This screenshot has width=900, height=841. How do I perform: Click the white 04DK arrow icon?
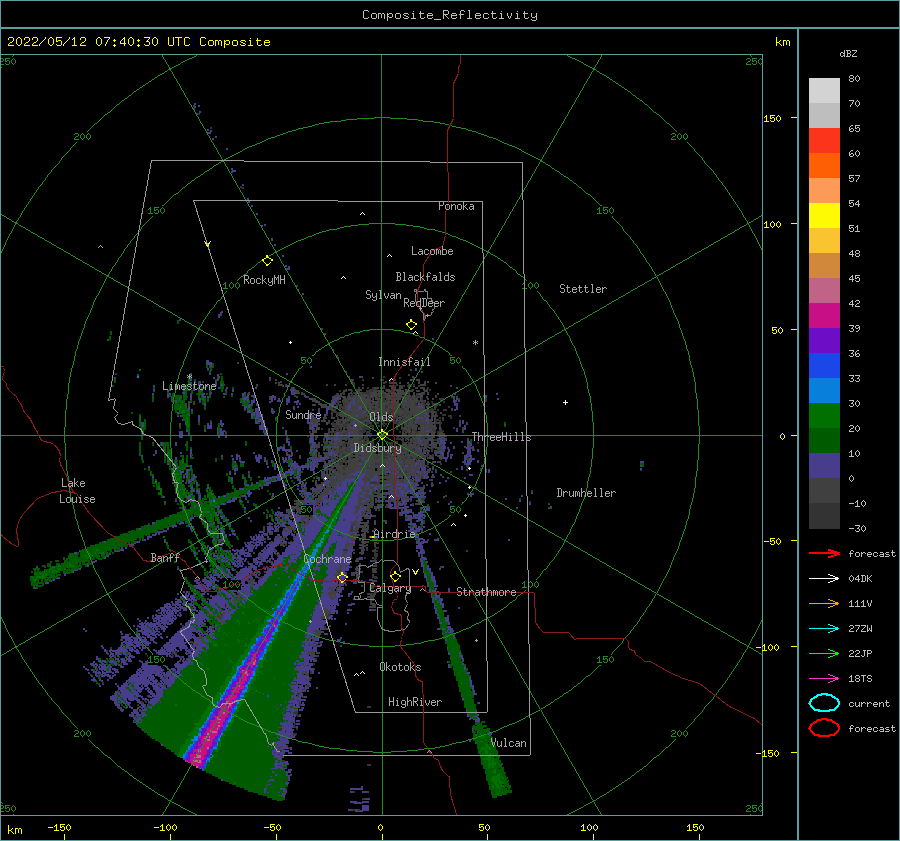coord(824,579)
